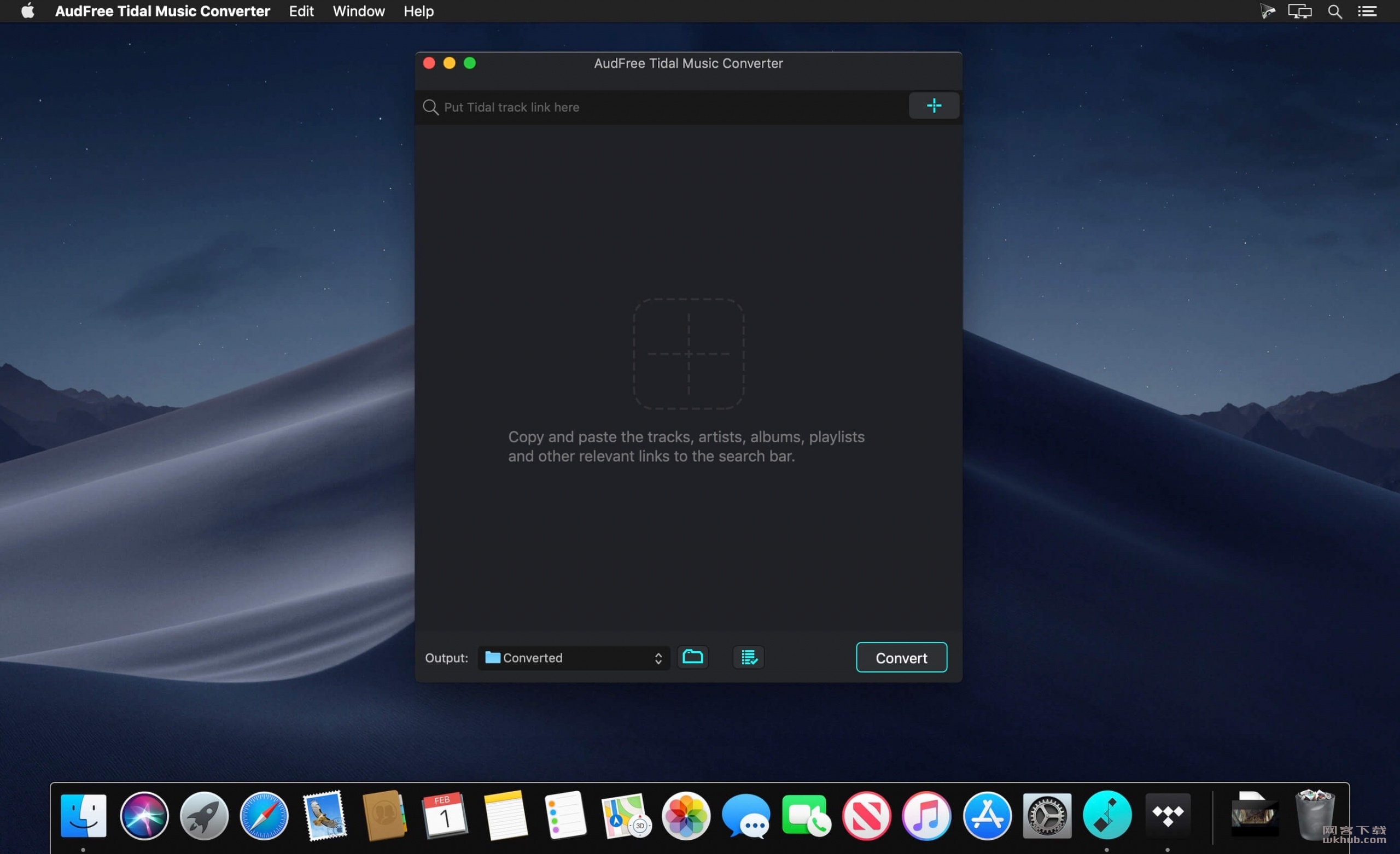Open App Store from the Dock
1400x854 pixels.
point(987,816)
